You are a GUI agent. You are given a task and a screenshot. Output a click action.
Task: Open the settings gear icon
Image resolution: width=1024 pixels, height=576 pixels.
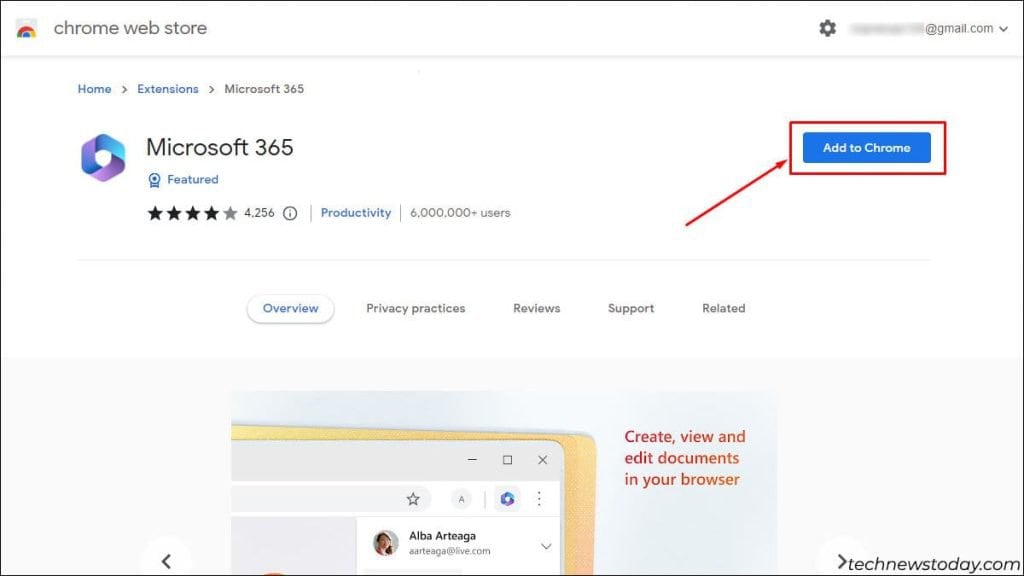[827, 29]
